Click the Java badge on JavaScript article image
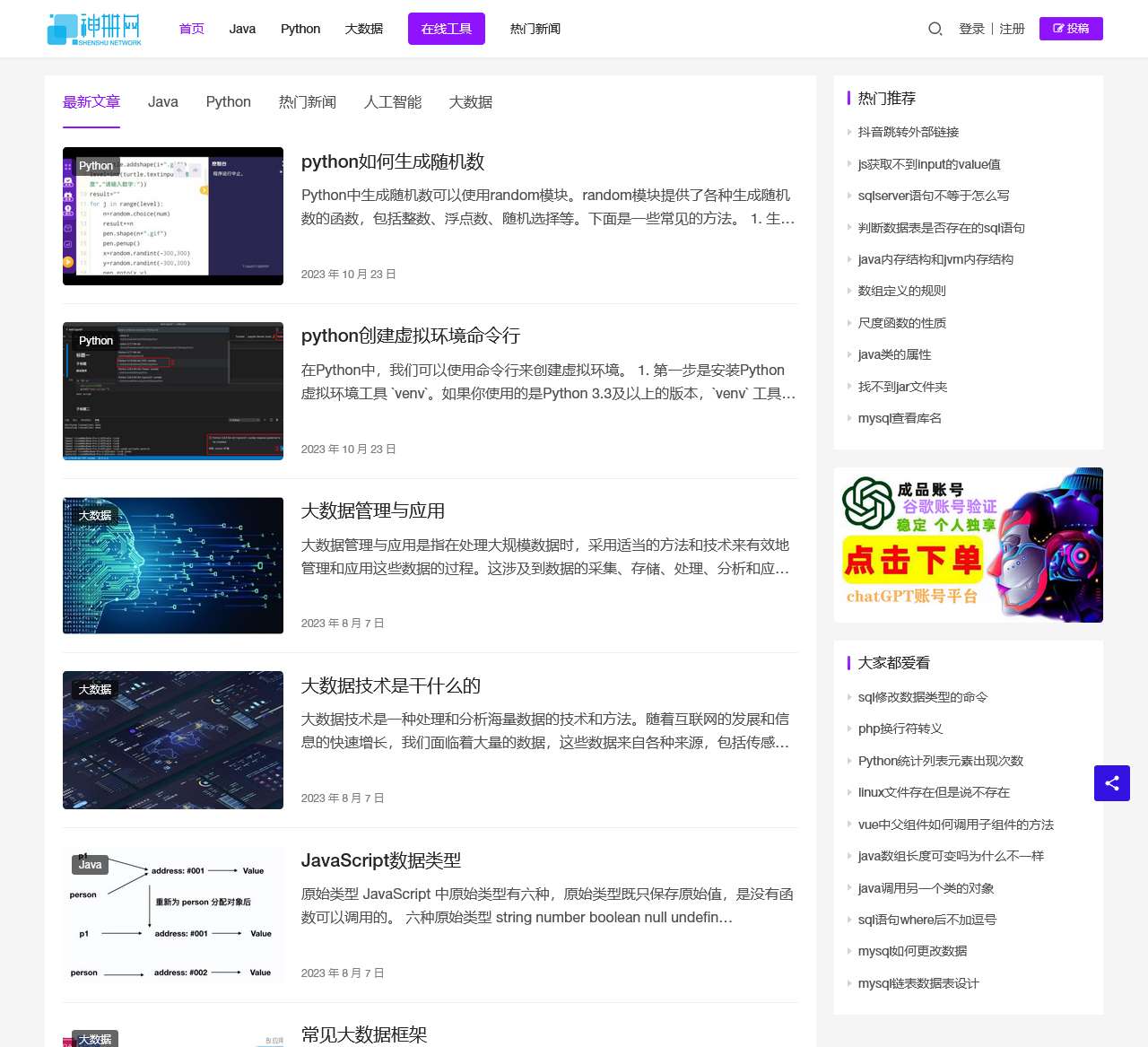Viewport: 1148px width, 1047px height. [x=90, y=864]
